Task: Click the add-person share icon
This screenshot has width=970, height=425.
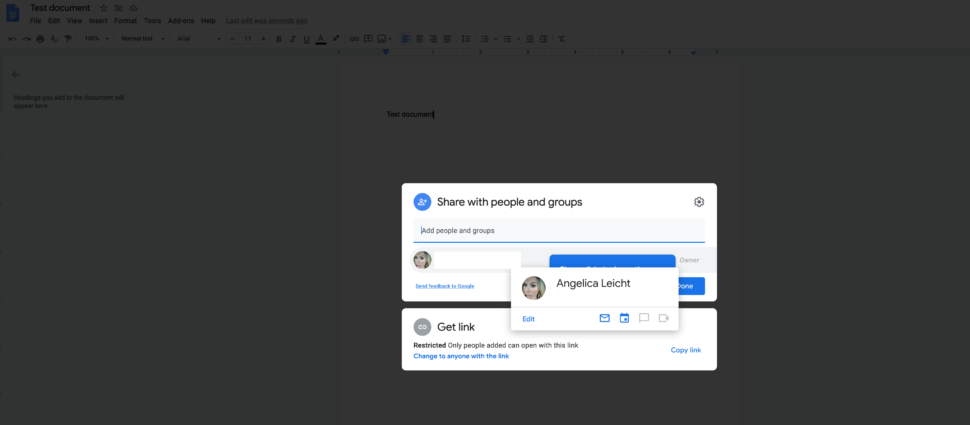Action: pyautogui.click(x=422, y=202)
